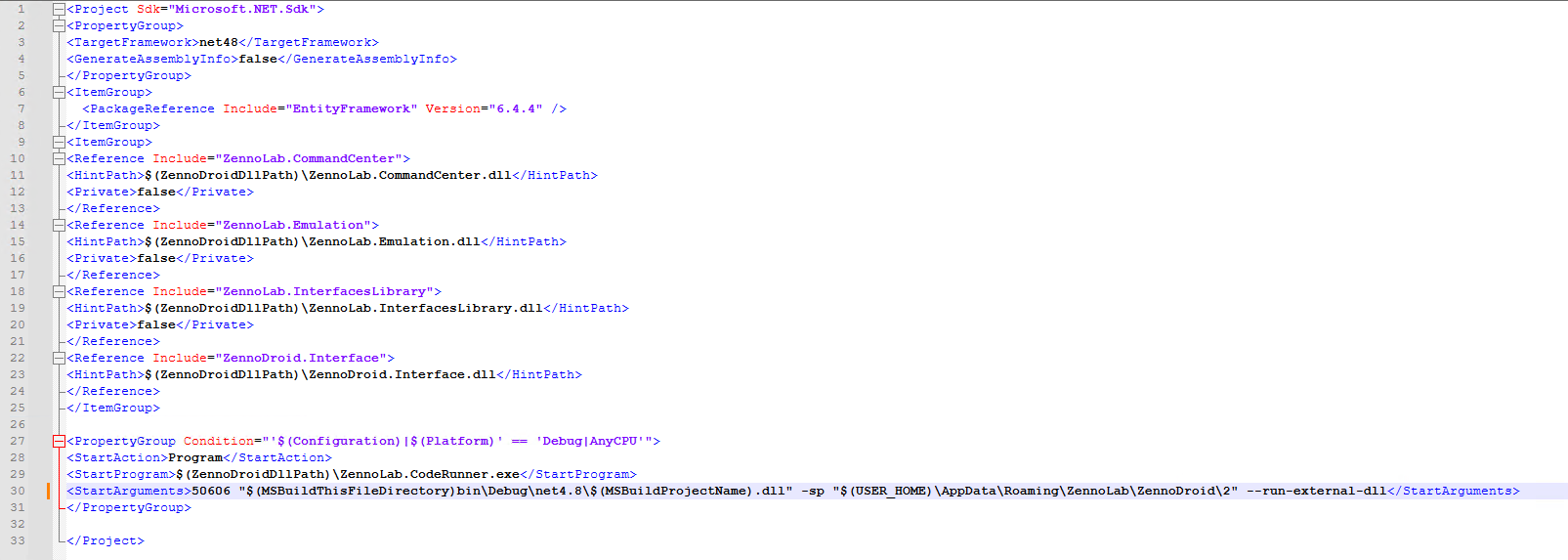This screenshot has width=1568, height=560.
Task: Collapse the ZennoLab.InterfacesLibrary Reference fold
Action: [59, 291]
